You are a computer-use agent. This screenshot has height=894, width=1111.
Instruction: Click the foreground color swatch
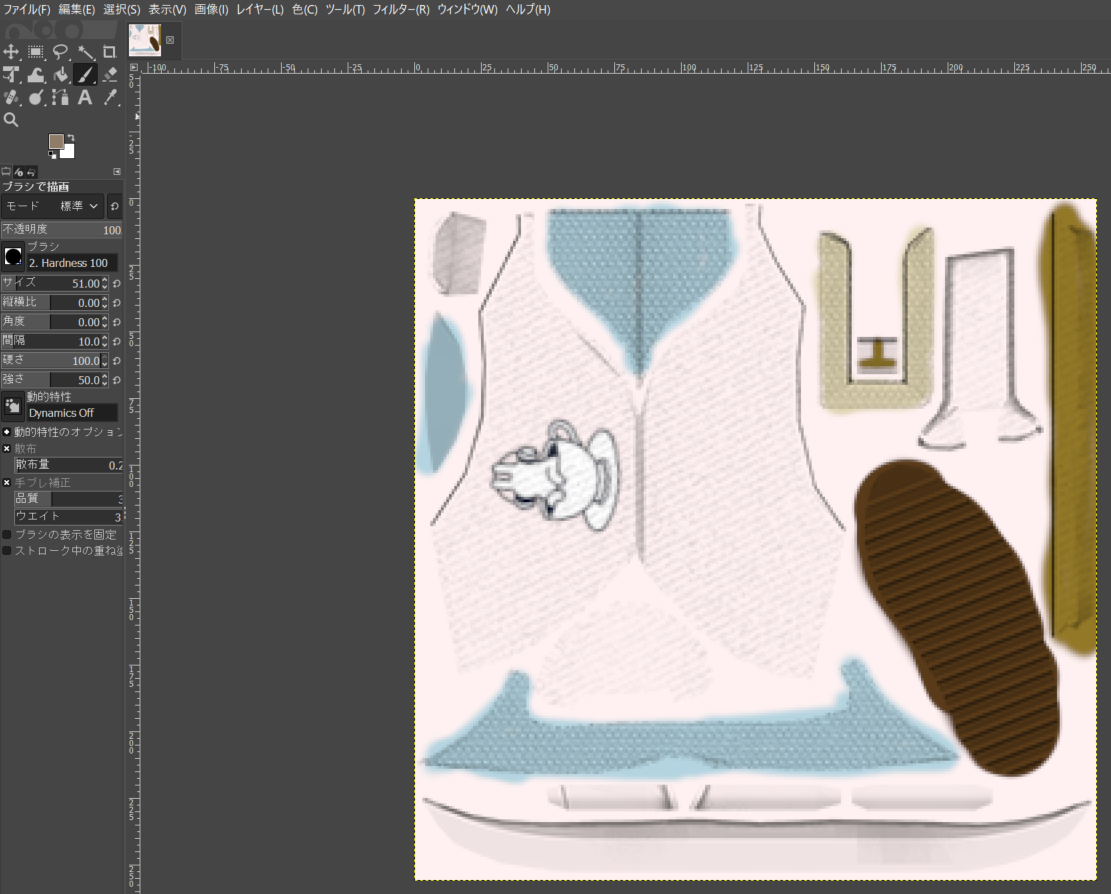(57, 142)
